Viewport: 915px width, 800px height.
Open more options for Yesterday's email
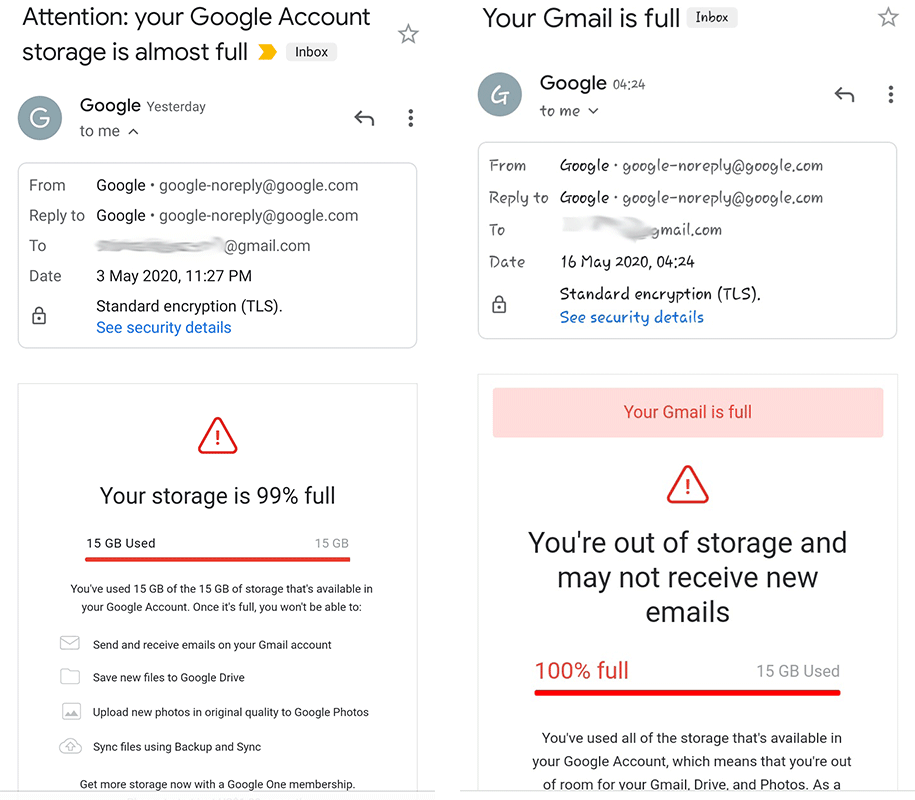[411, 118]
